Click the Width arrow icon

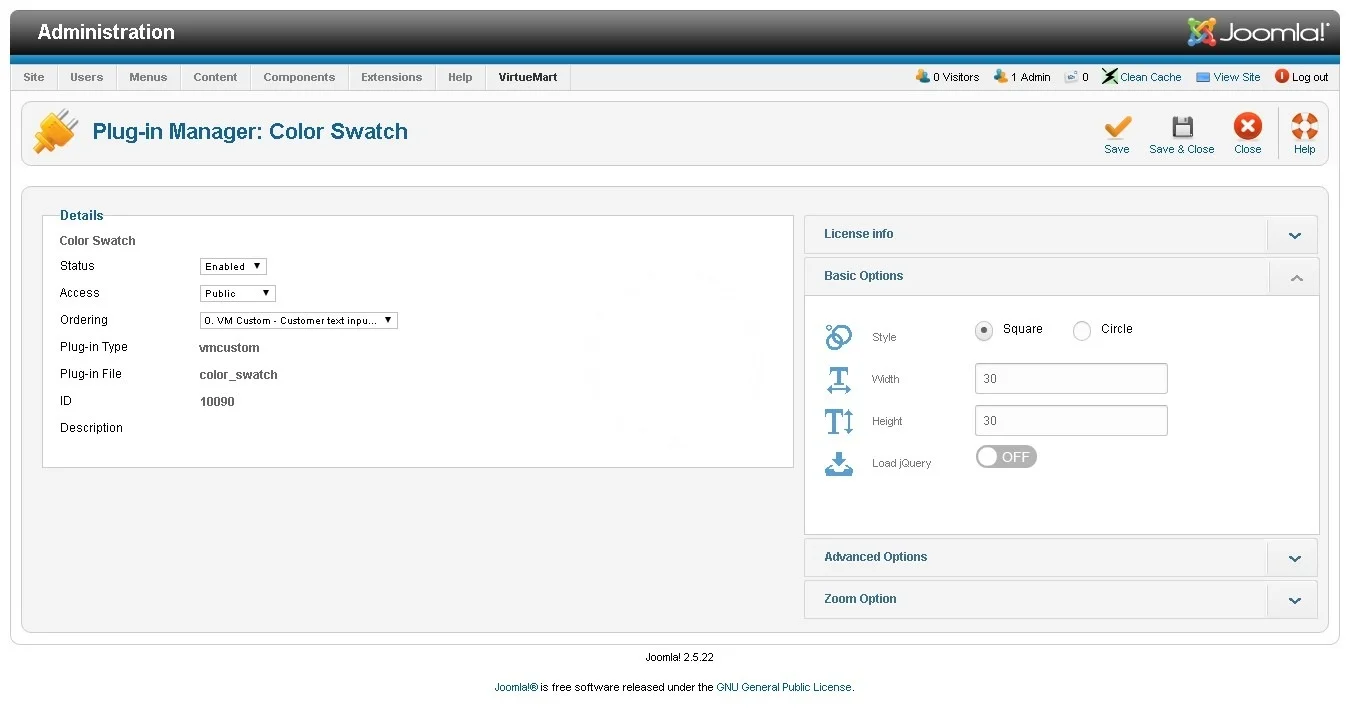tap(839, 379)
